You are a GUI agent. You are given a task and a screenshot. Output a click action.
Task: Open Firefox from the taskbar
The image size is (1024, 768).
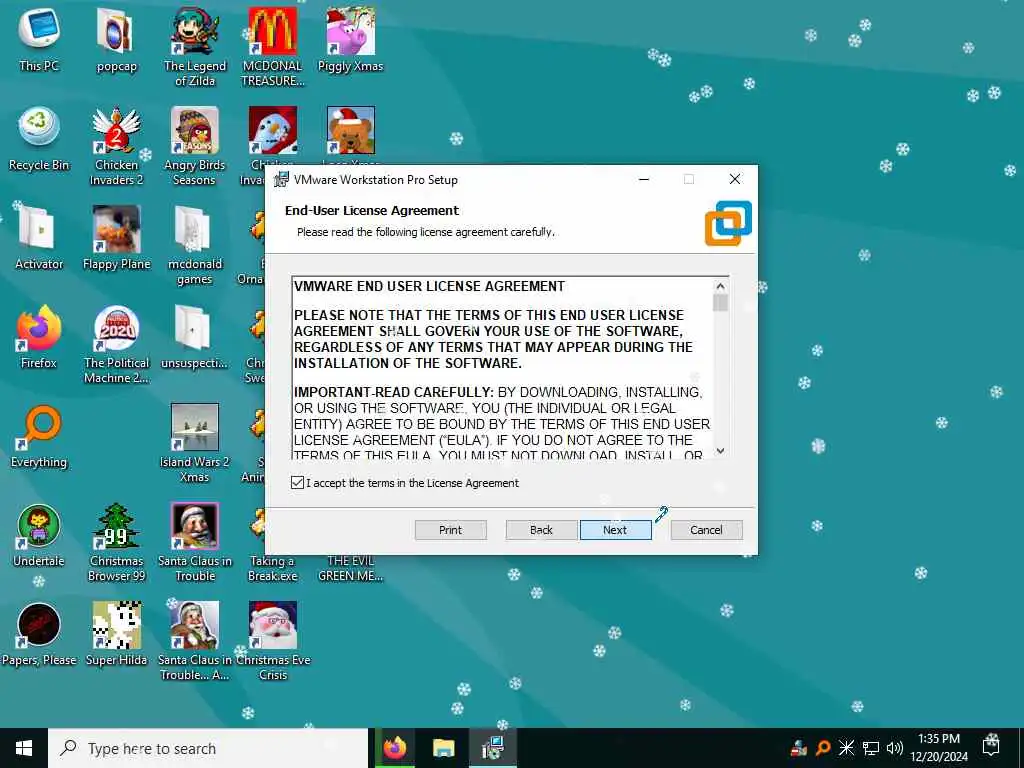[x=394, y=748]
